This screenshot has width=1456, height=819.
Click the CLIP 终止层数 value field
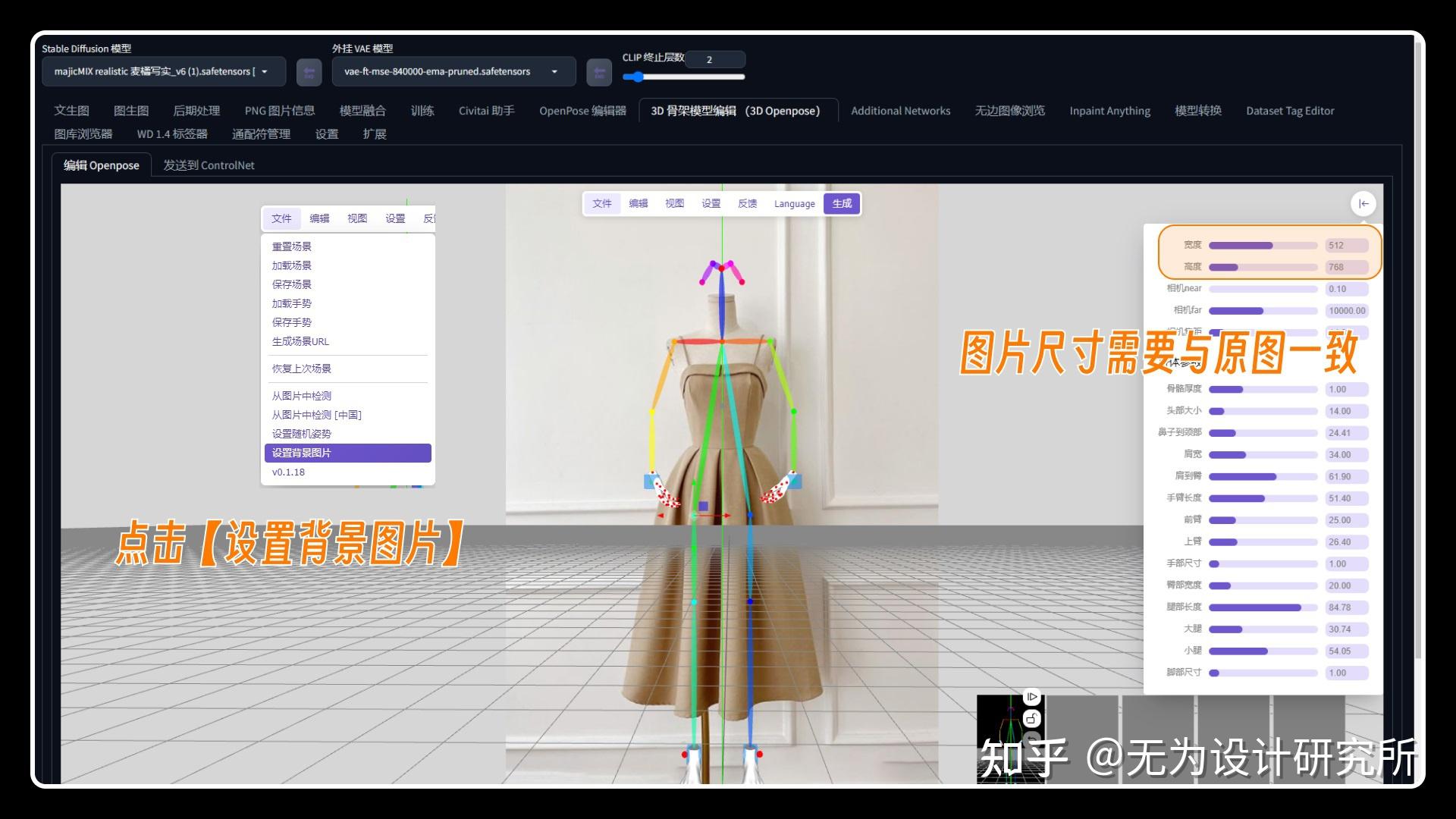pyautogui.click(x=714, y=59)
